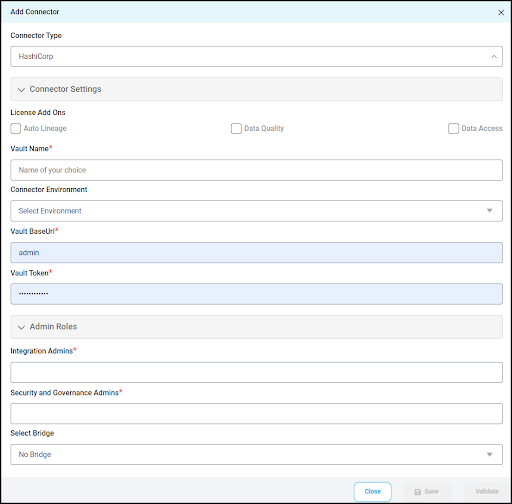Click the Data Quality label text
Screen dimensions: 512x504
point(264,128)
